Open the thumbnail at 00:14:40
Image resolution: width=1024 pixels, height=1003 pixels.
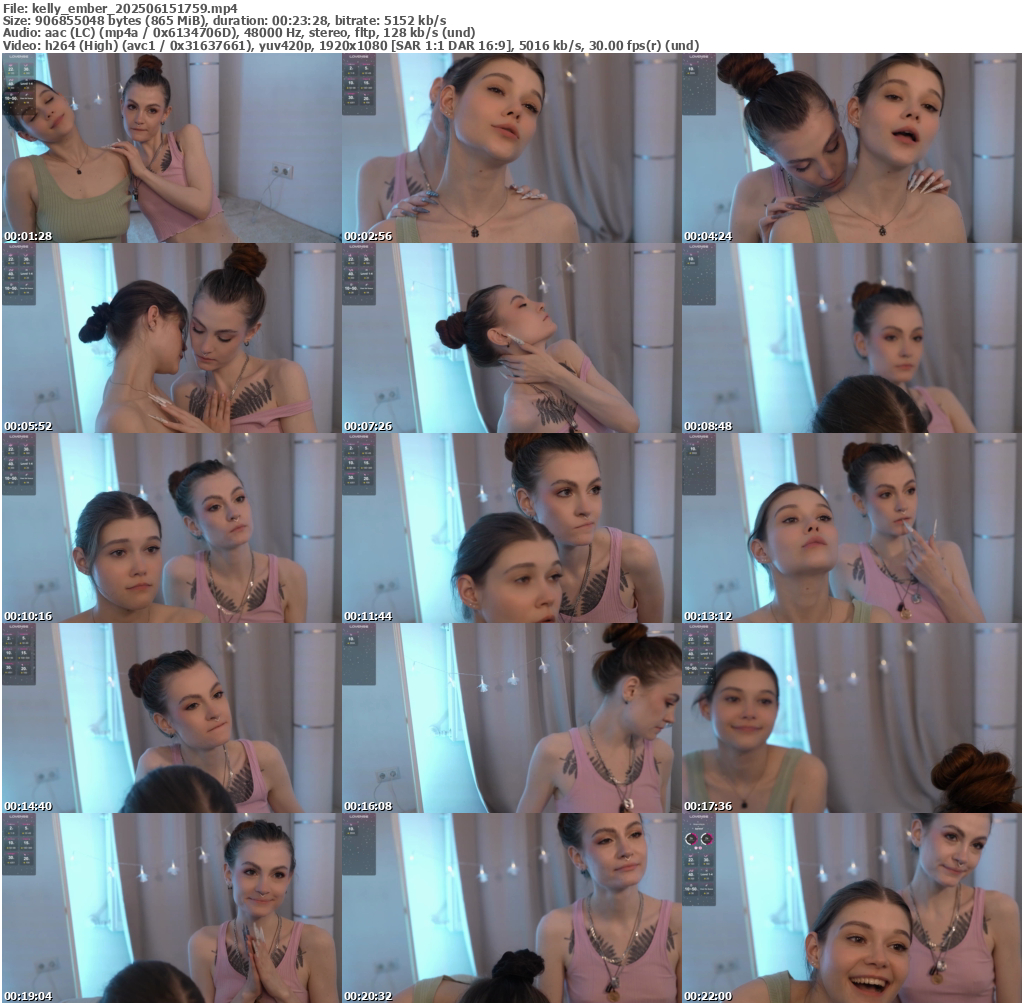(171, 718)
